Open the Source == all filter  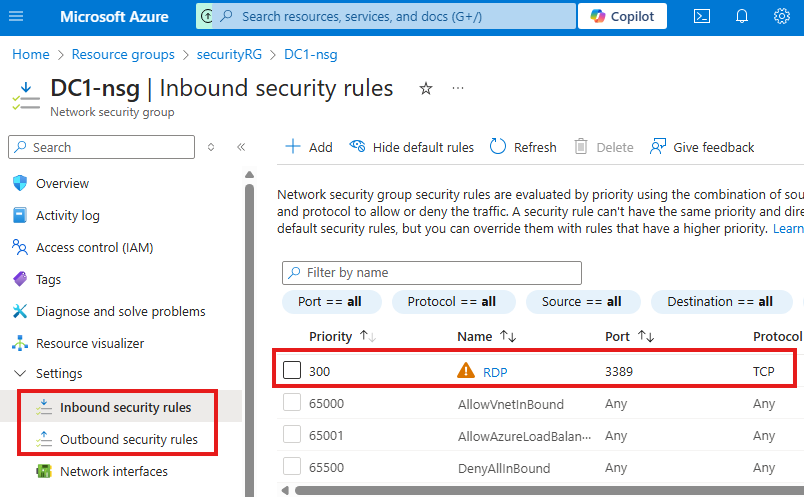(582, 302)
